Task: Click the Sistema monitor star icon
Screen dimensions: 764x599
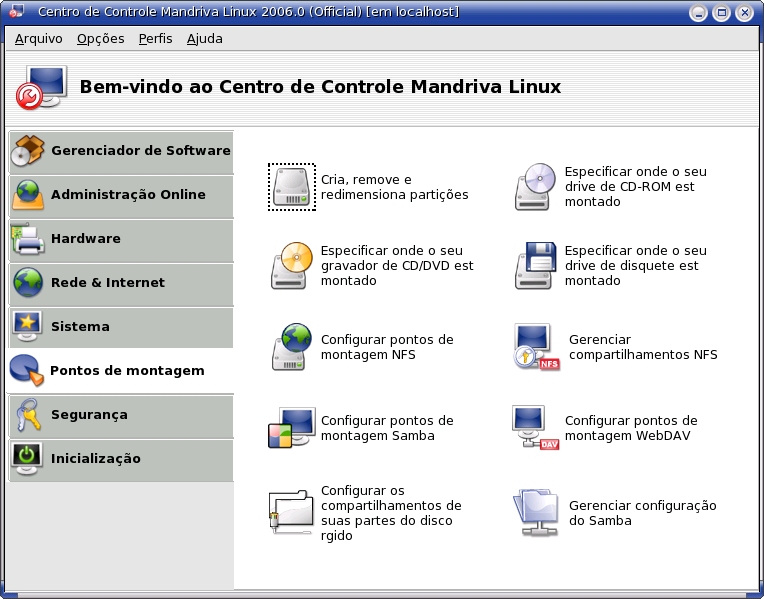Action: 27,327
